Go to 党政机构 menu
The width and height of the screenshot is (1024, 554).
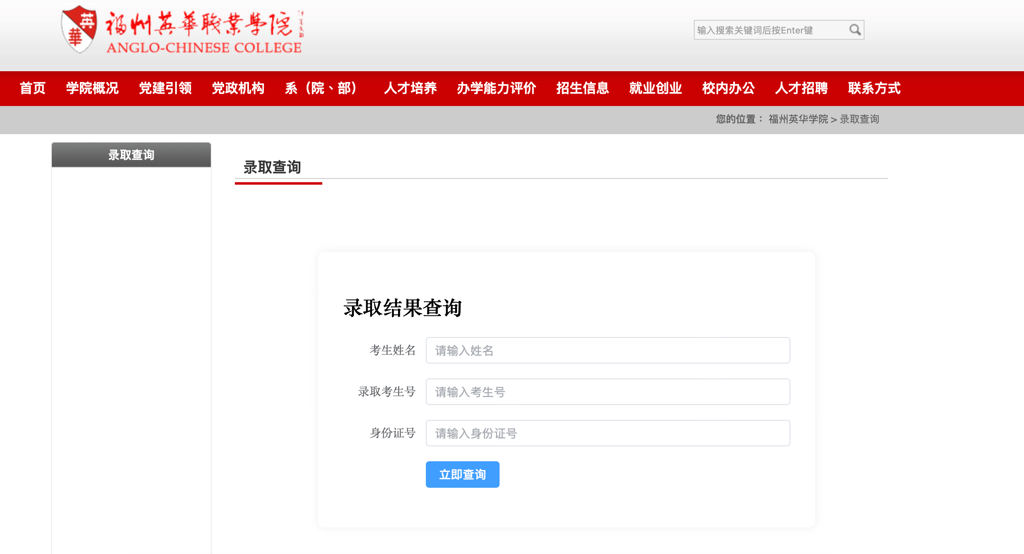[238, 88]
